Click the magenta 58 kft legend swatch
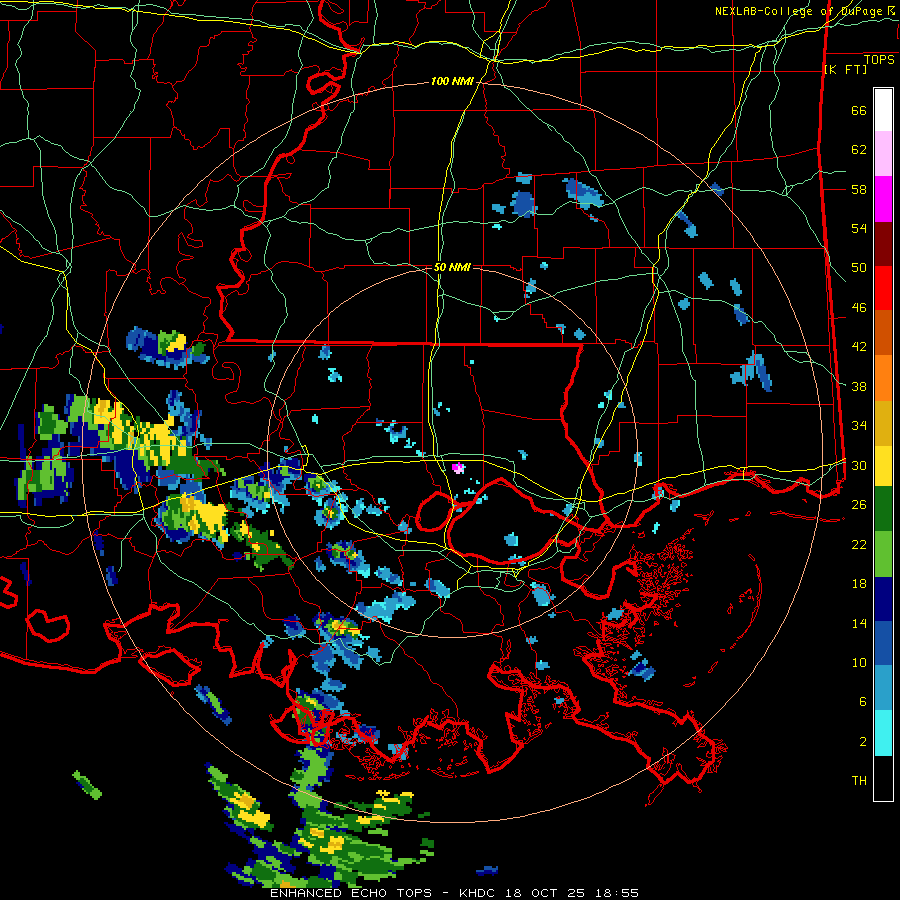This screenshot has height=900, width=900. tap(883, 199)
